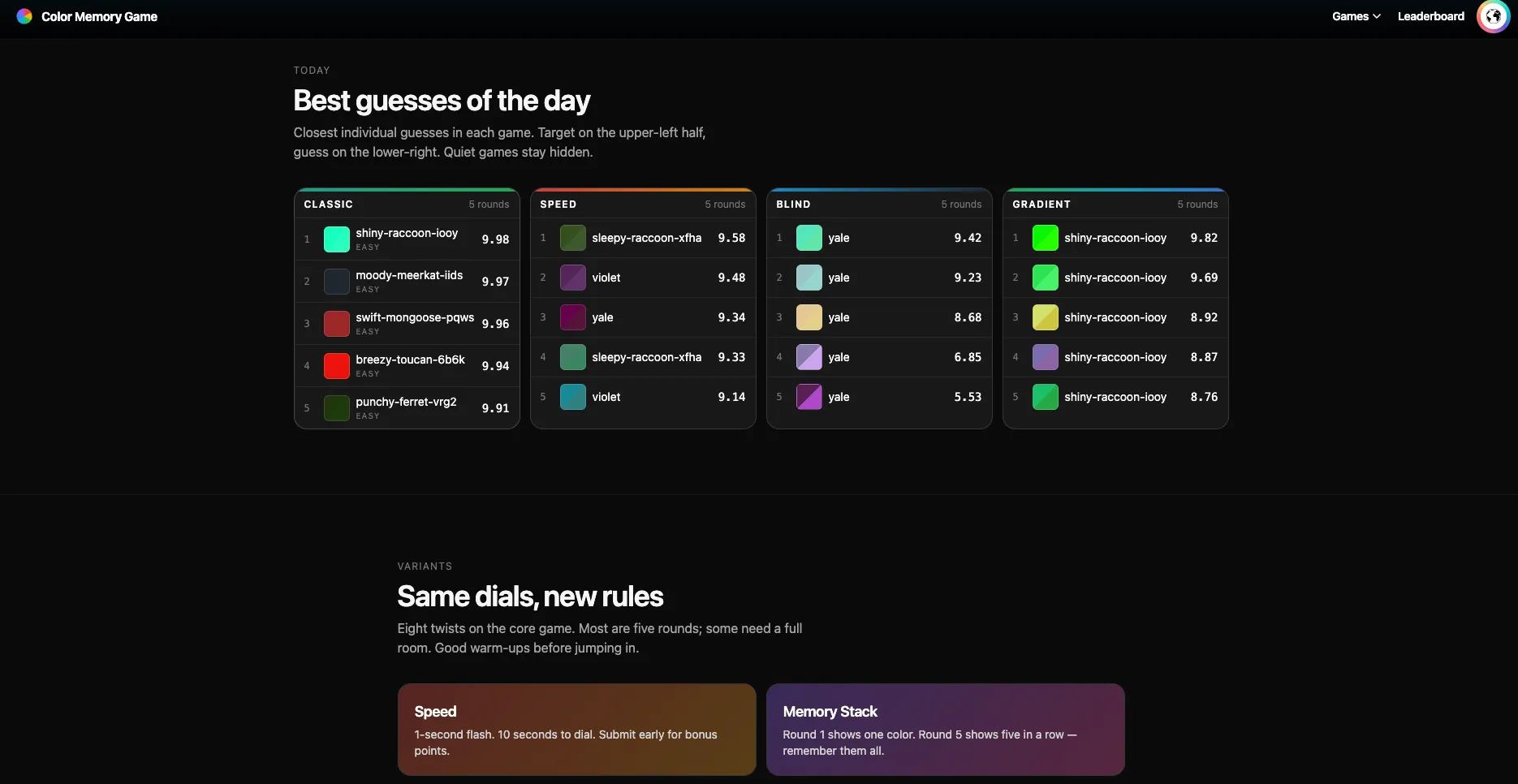This screenshot has width=1518, height=784.
Task: Select top sleepy-raccoon-xfha entry in Speed
Action: [x=646, y=238]
